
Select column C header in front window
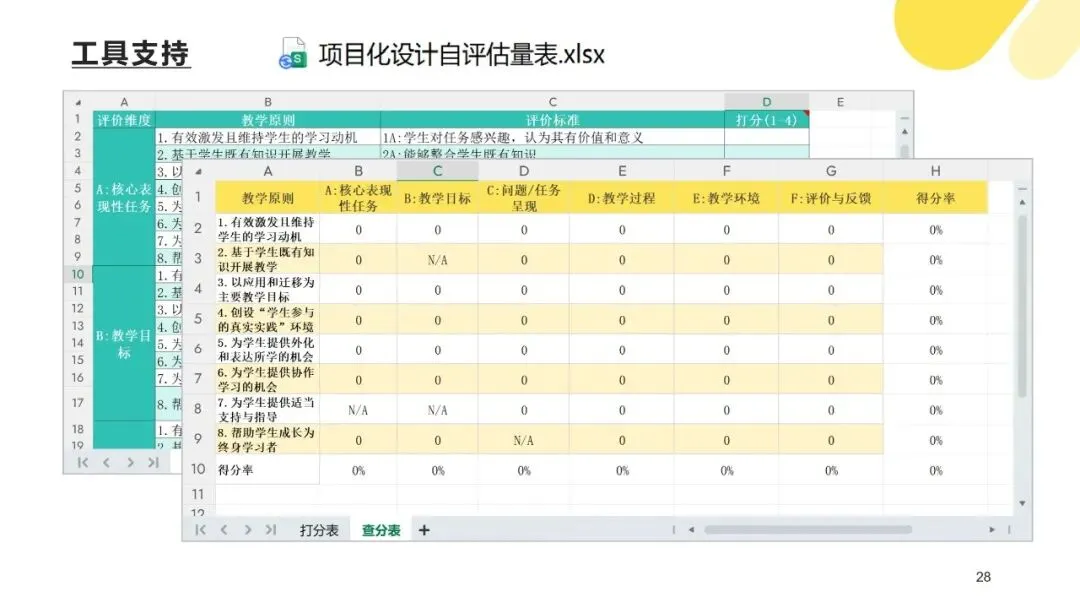[437, 171]
